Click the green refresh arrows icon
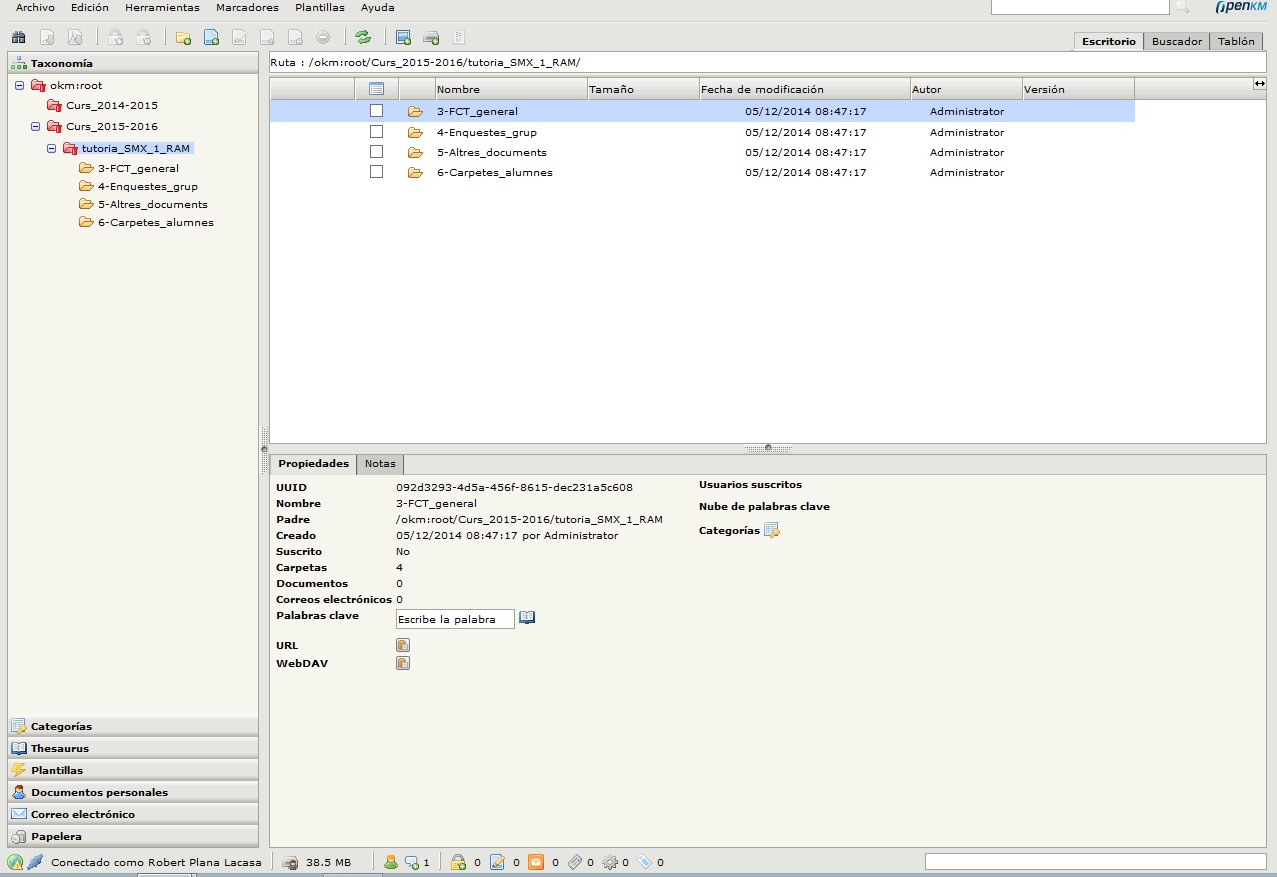 pyautogui.click(x=363, y=38)
